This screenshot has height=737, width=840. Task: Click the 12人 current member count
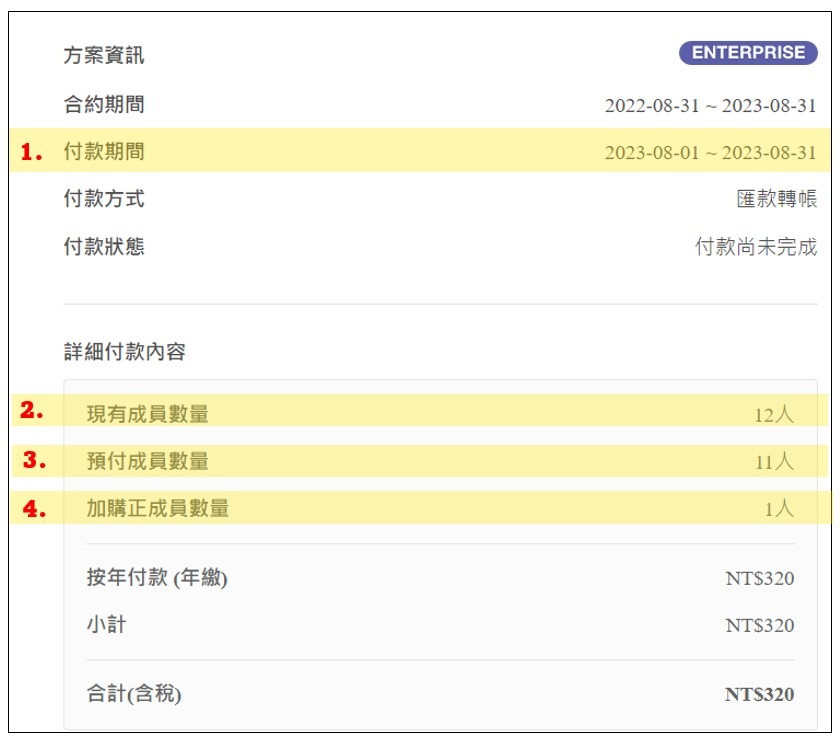click(774, 414)
